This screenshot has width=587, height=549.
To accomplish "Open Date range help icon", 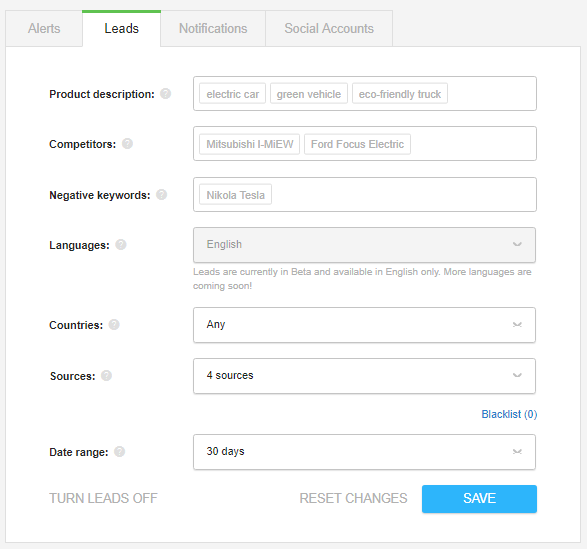I will (119, 452).
